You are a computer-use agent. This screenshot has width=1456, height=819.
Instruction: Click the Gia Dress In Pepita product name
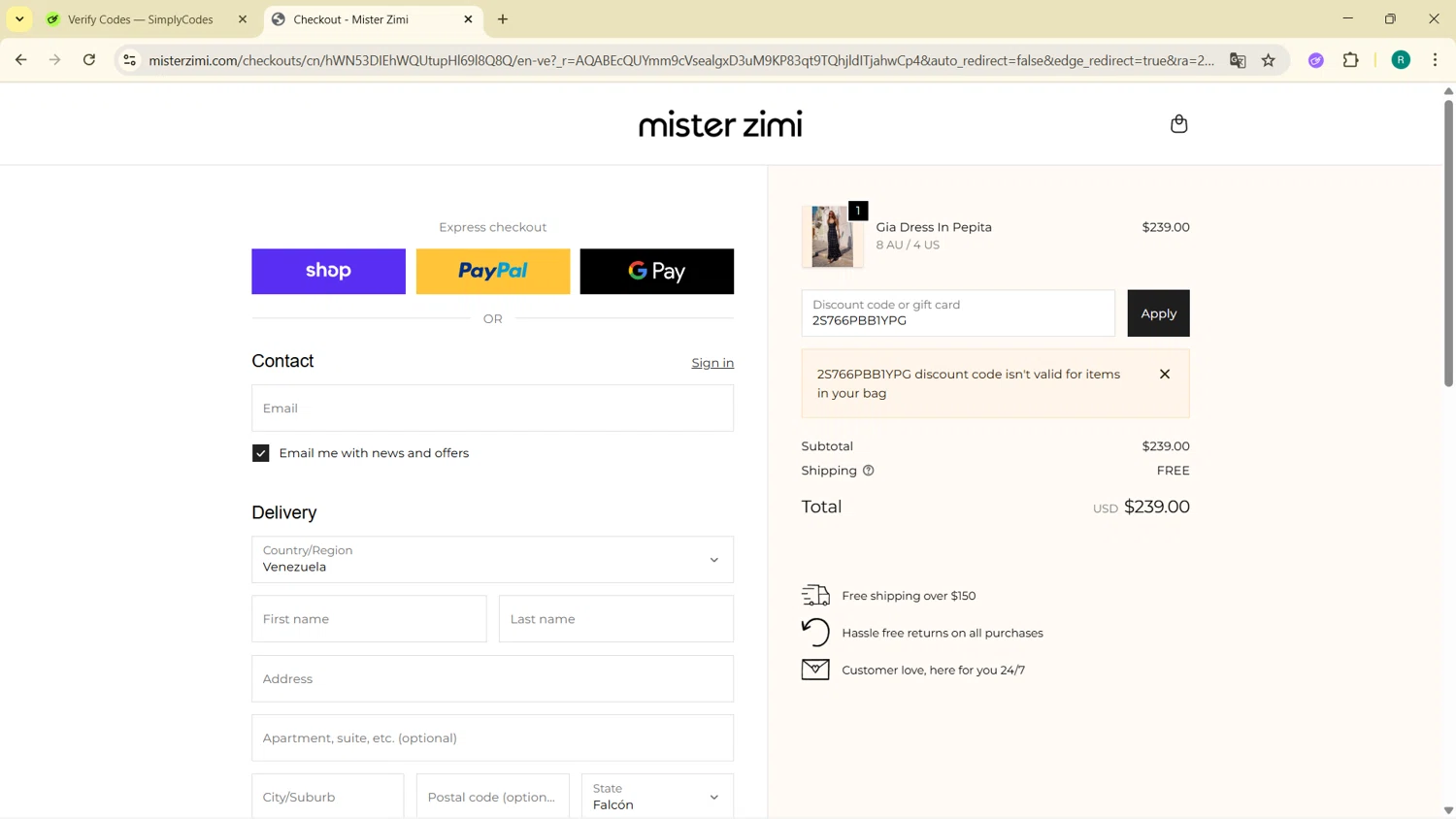(x=934, y=227)
